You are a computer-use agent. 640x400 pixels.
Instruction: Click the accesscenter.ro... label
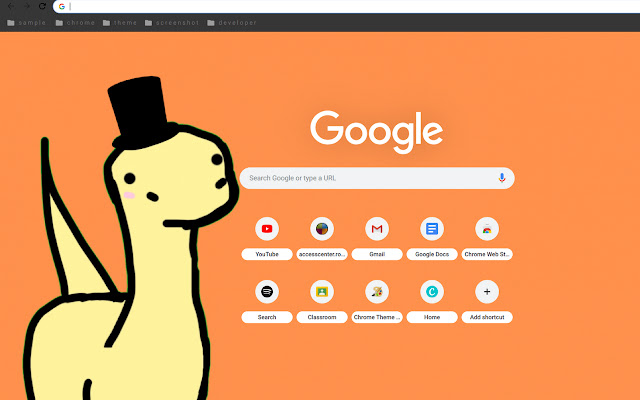coord(322,254)
